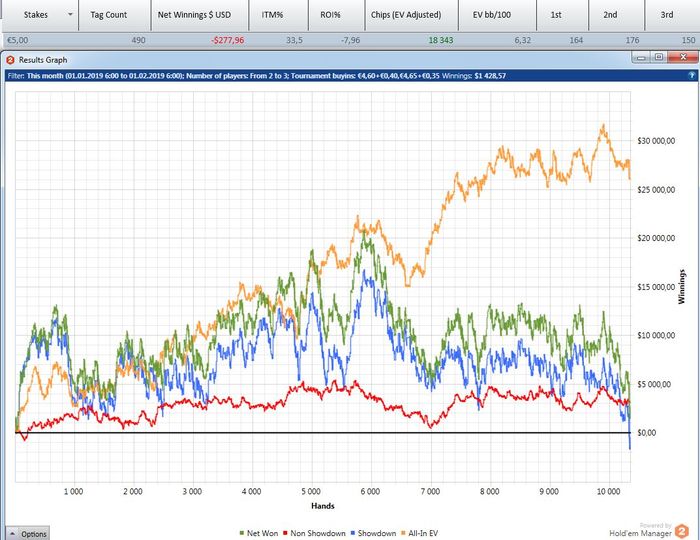Viewport: 700px width, 540px height.
Task: Toggle the Net Won legend series
Action: click(x=258, y=533)
